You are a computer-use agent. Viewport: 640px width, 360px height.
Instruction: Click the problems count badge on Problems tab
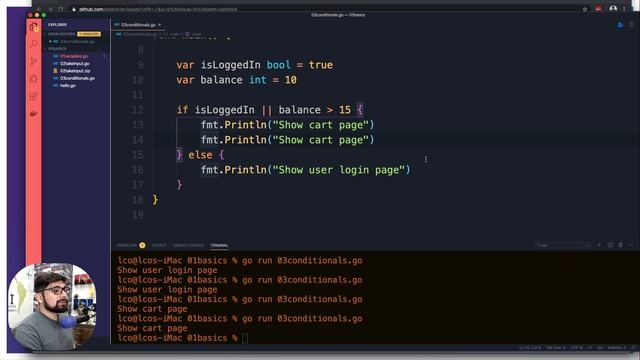click(142, 245)
